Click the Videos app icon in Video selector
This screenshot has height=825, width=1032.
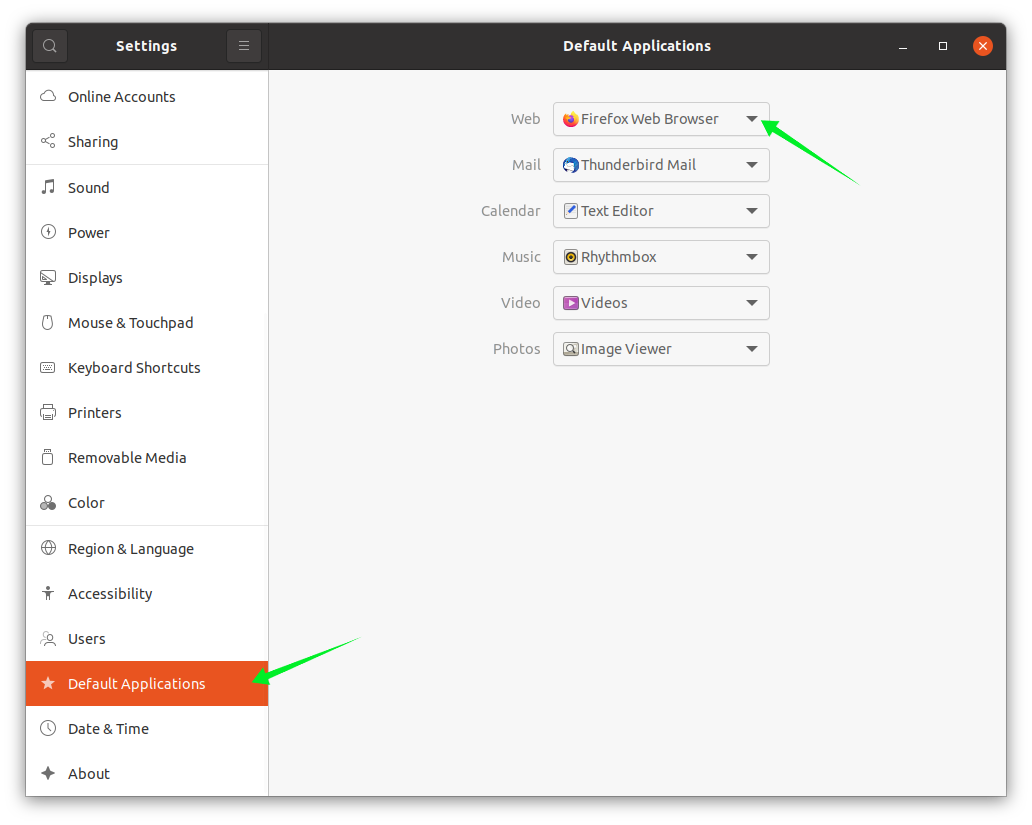point(571,303)
